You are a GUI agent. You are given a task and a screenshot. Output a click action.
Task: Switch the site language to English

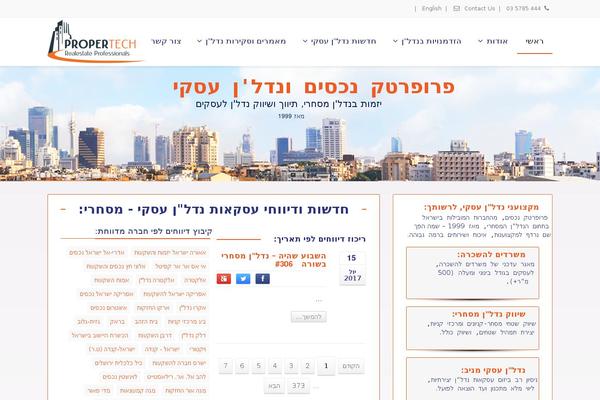coord(431,8)
